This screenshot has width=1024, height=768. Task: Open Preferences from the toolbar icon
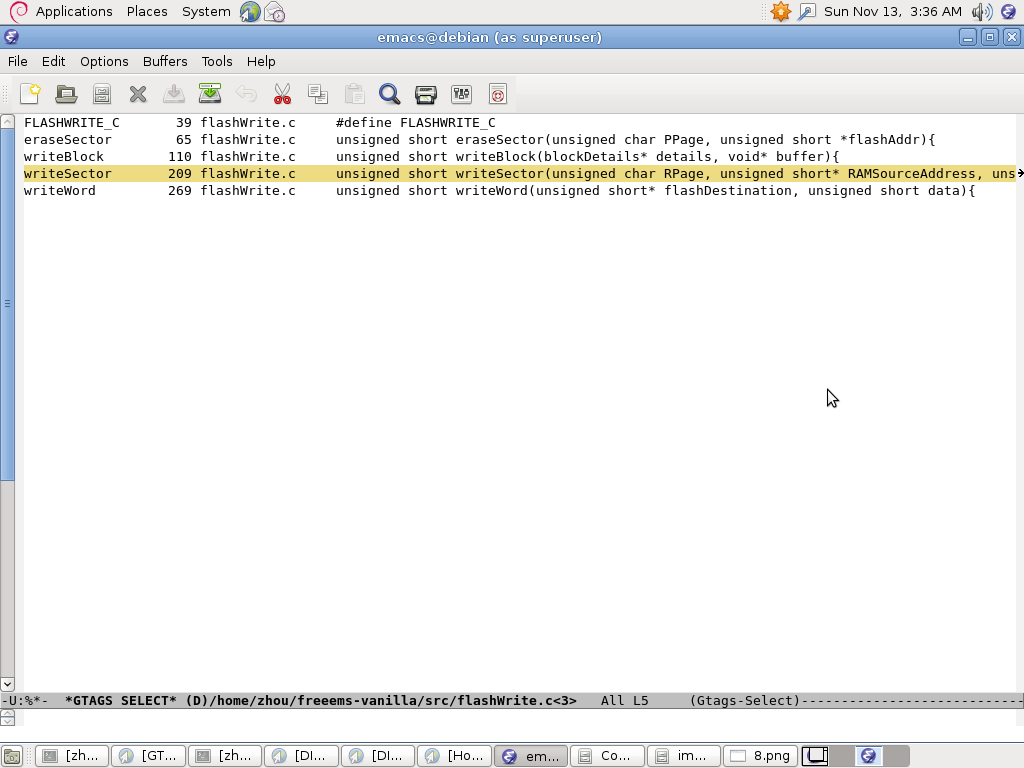point(461,94)
